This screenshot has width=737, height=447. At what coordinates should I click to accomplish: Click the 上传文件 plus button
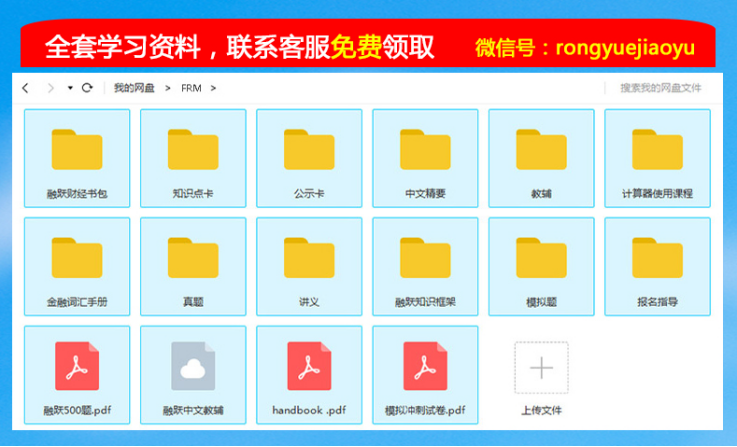point(541,368)
